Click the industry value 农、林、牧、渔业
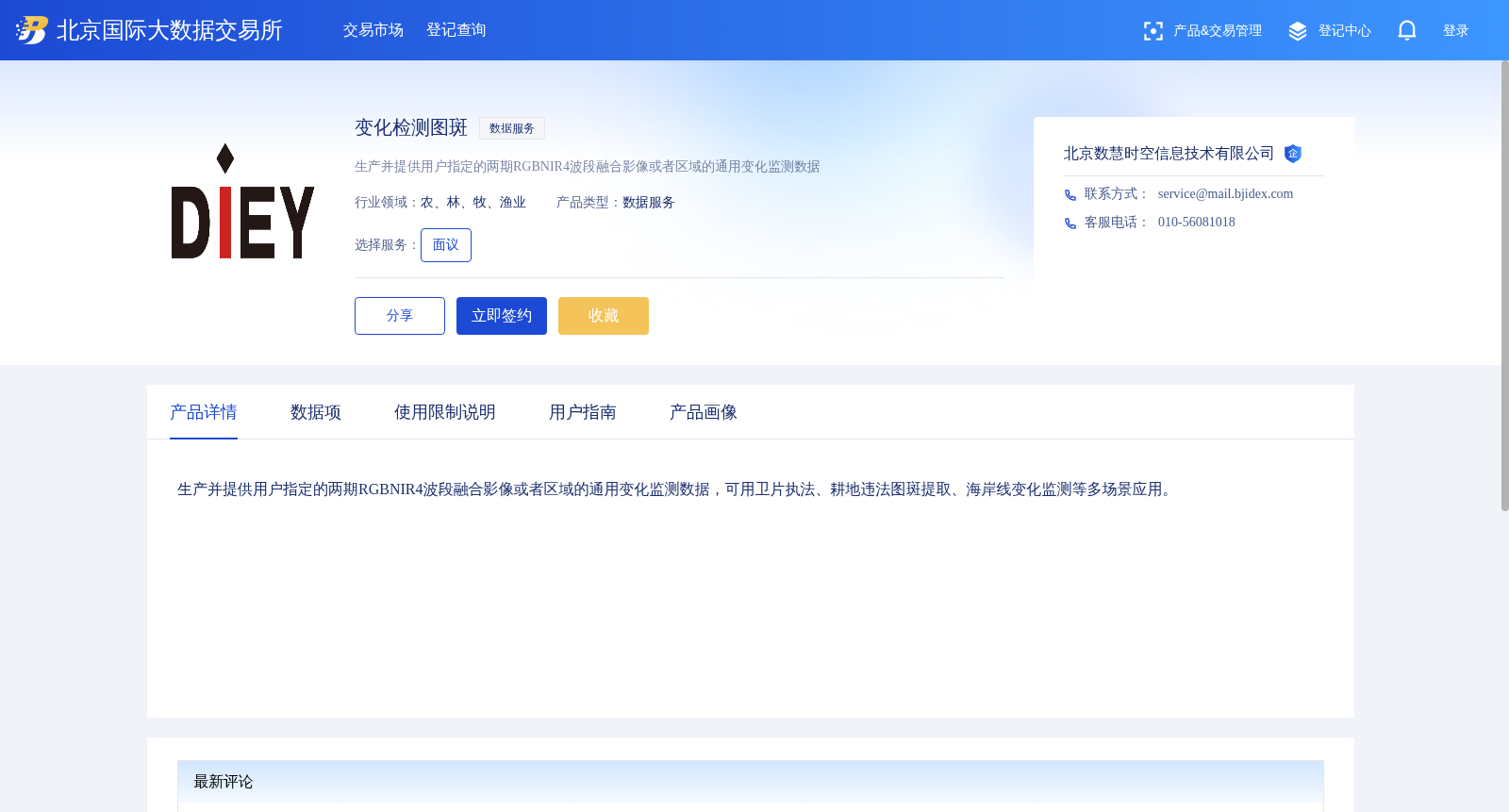The image size is (1509, 812). 473,203
